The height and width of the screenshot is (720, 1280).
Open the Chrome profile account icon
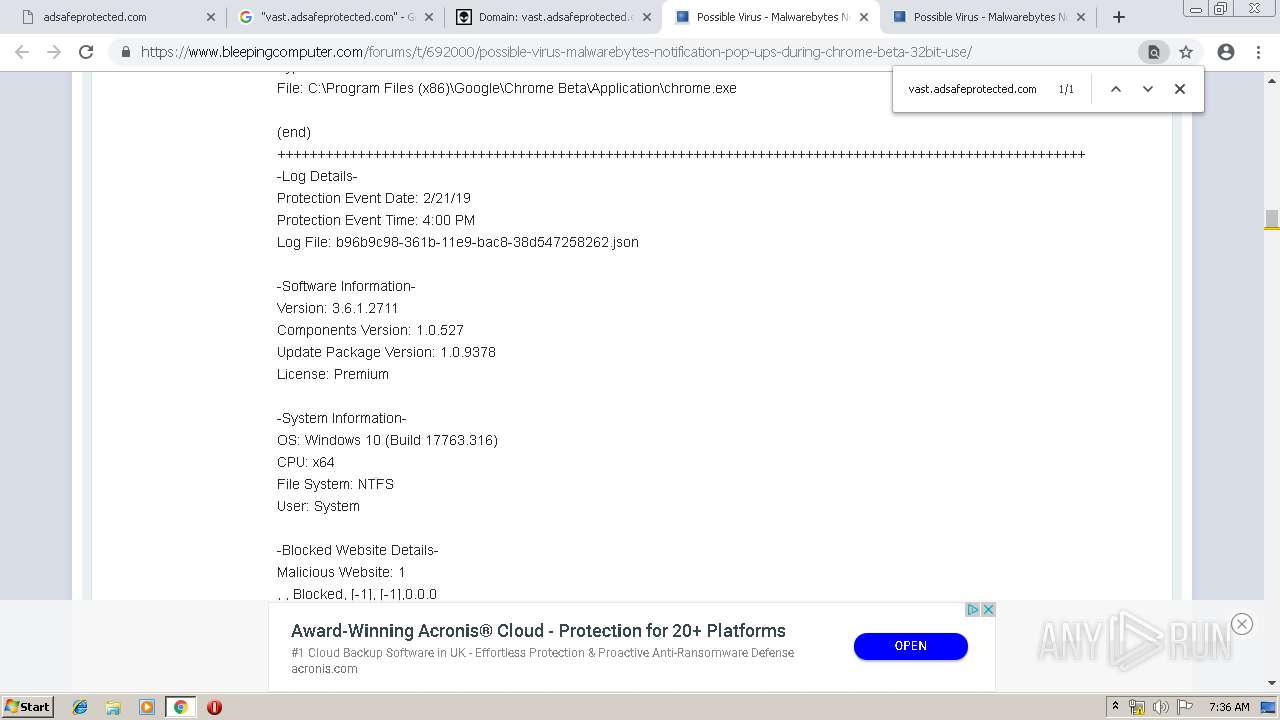pyautogui.click(x=1226, y=52)
